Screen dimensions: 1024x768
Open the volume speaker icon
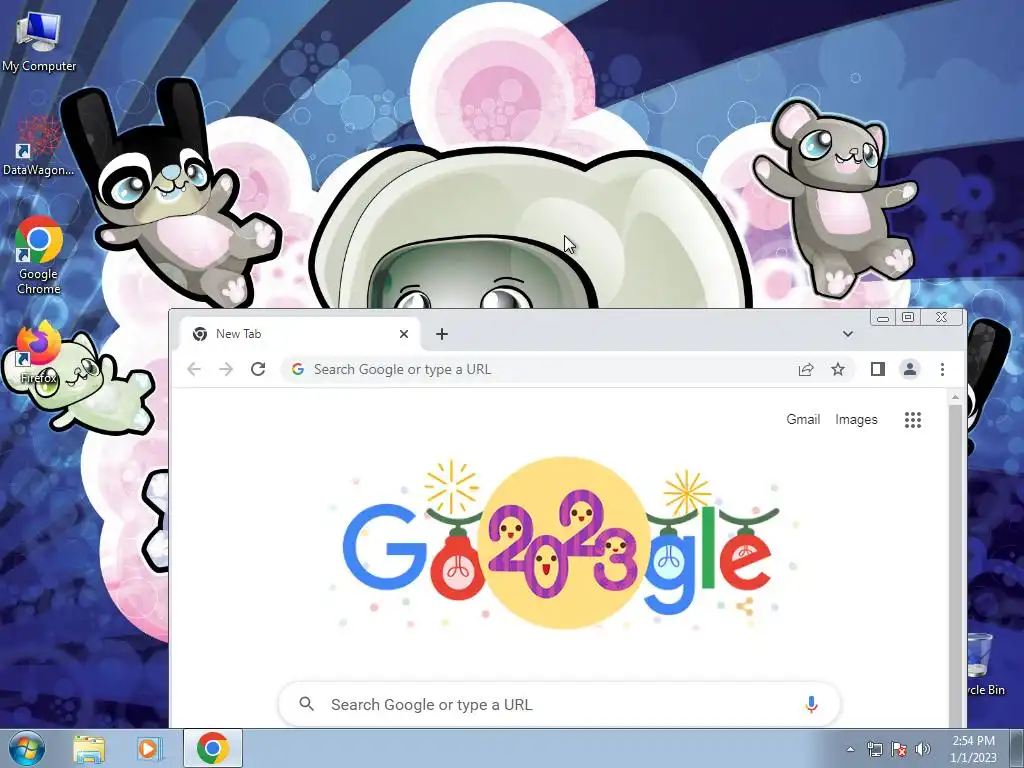tap(923, 749)
